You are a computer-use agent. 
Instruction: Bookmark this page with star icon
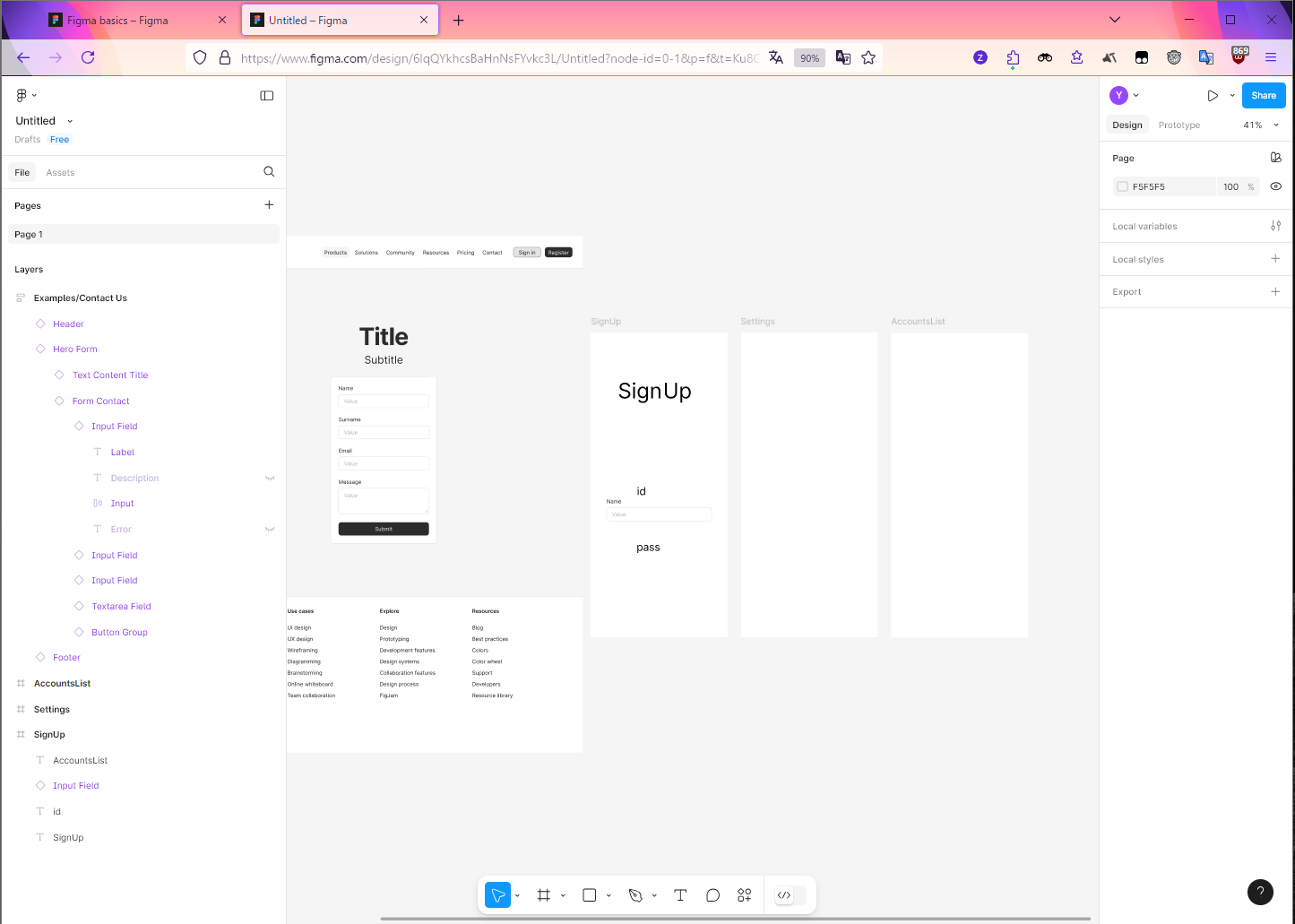point(868,57)
